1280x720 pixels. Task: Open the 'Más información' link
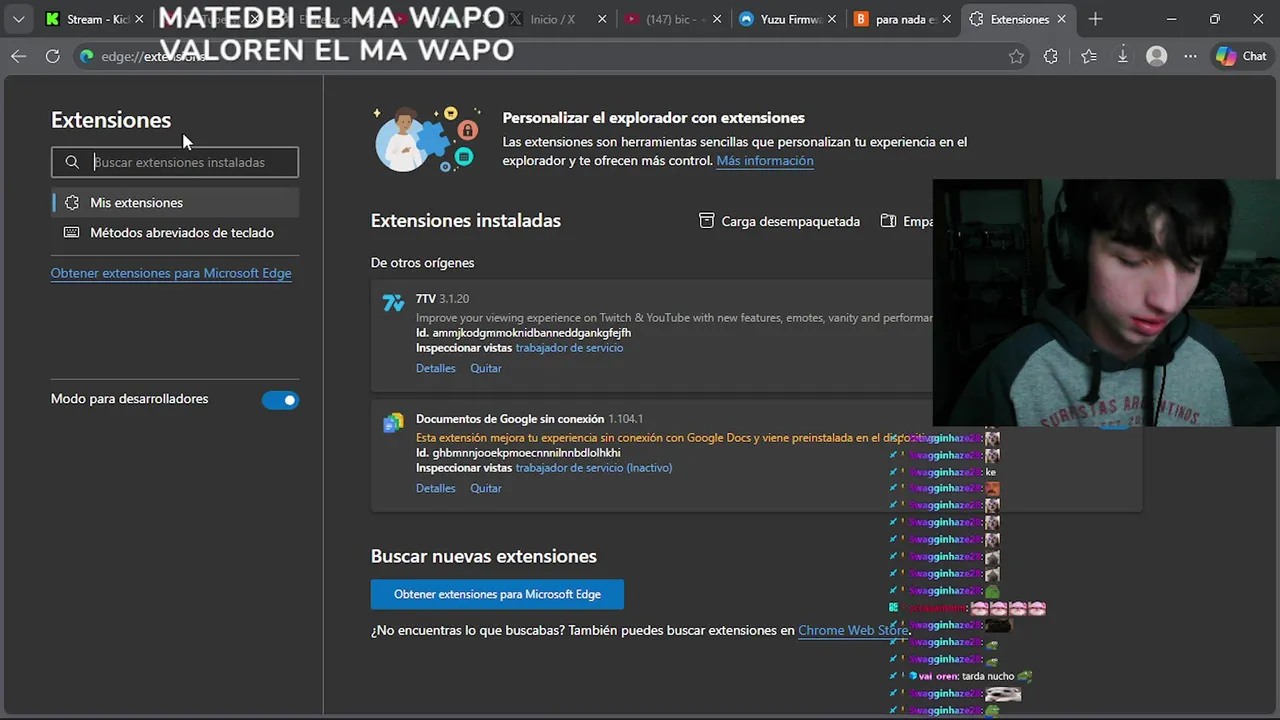coord(765,160)
